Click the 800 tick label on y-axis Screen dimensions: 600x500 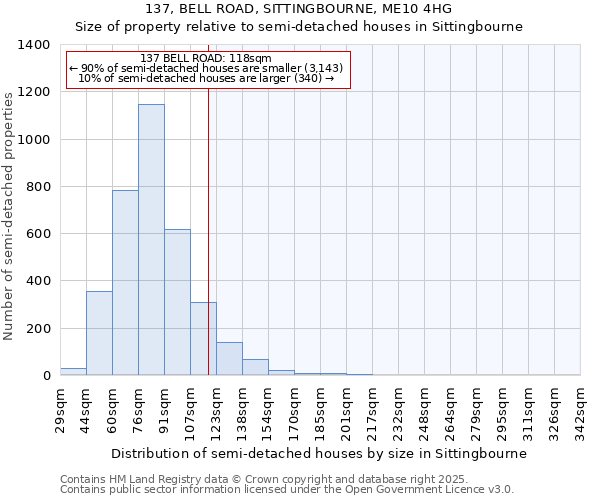pyautogui.click(x=37, y=187)
